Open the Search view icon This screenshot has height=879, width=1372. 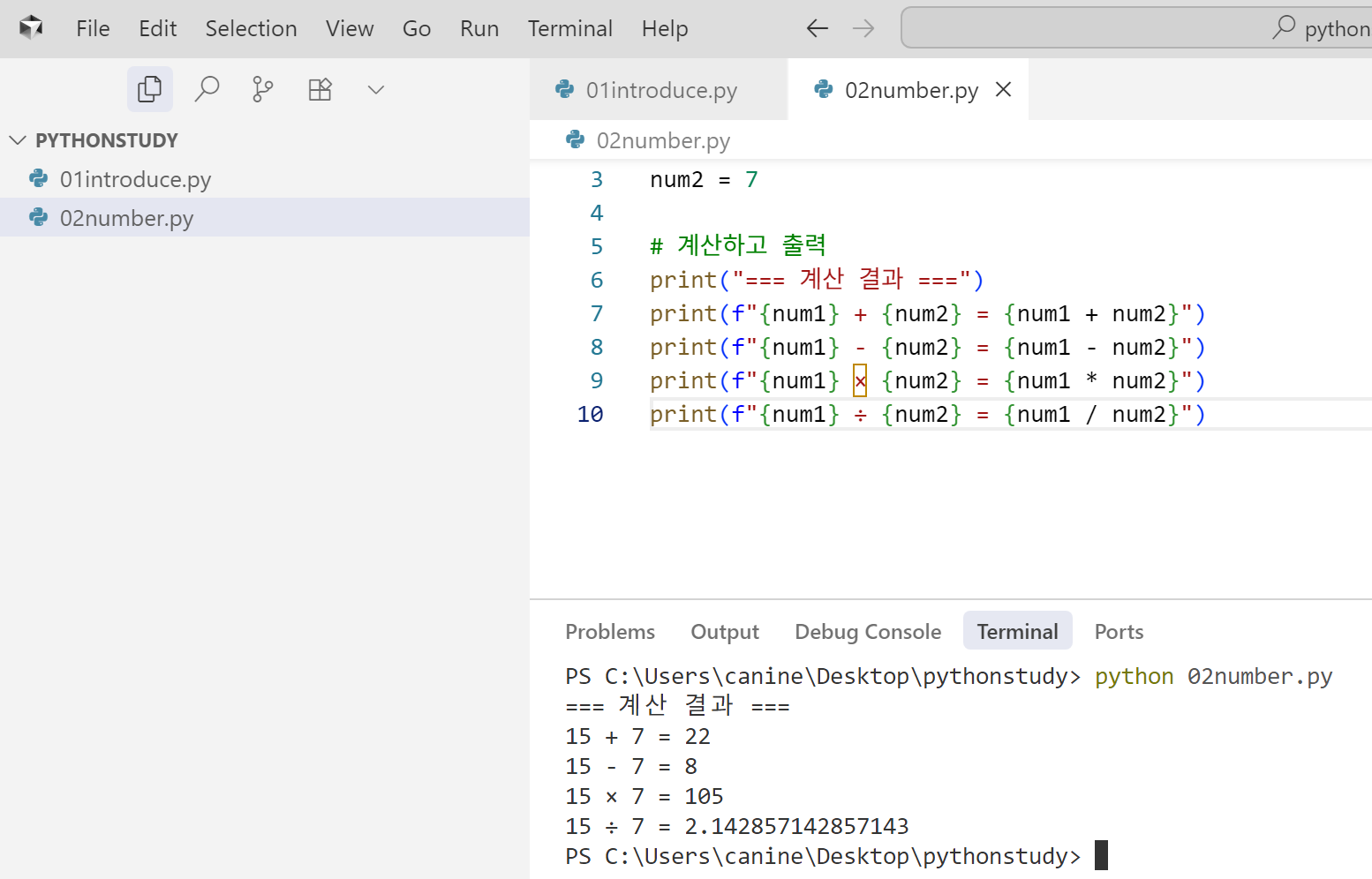point(207,89)
